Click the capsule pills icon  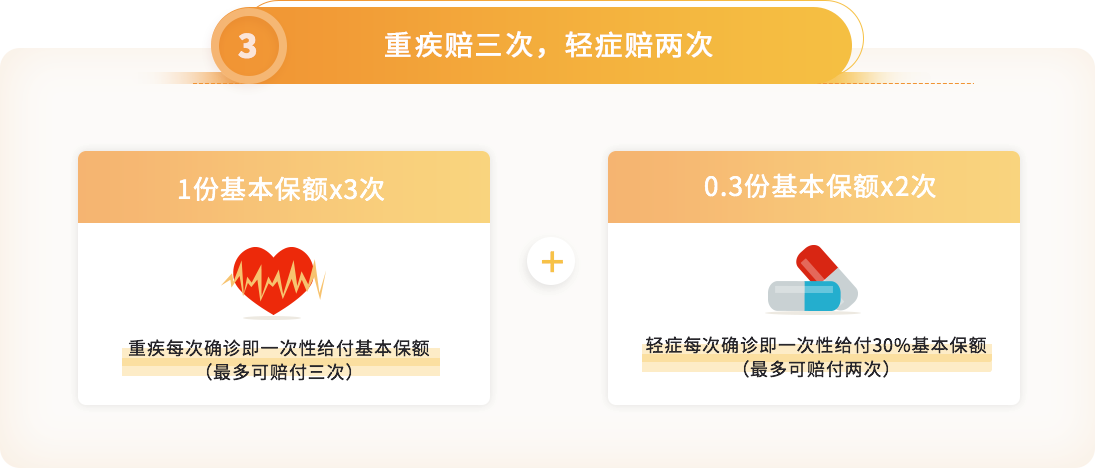click(813, 279)
